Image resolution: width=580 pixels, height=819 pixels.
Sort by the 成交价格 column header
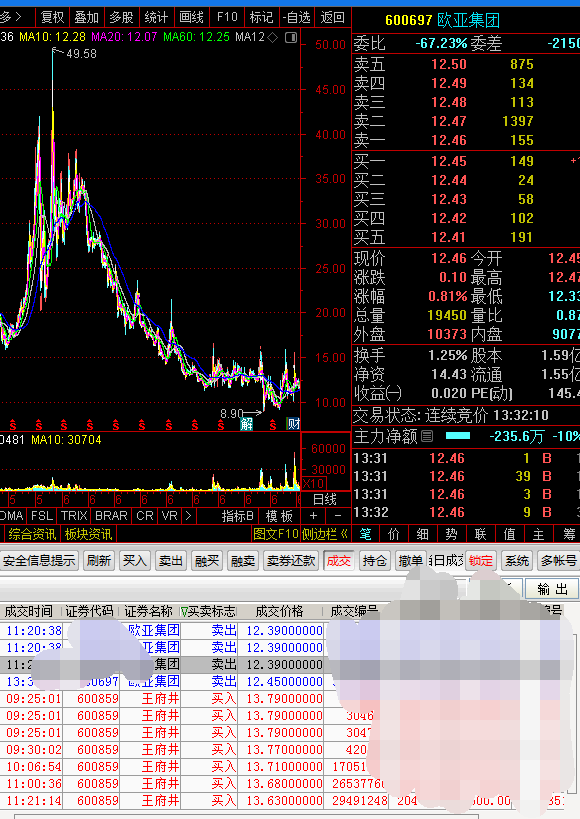click(280, 611)
